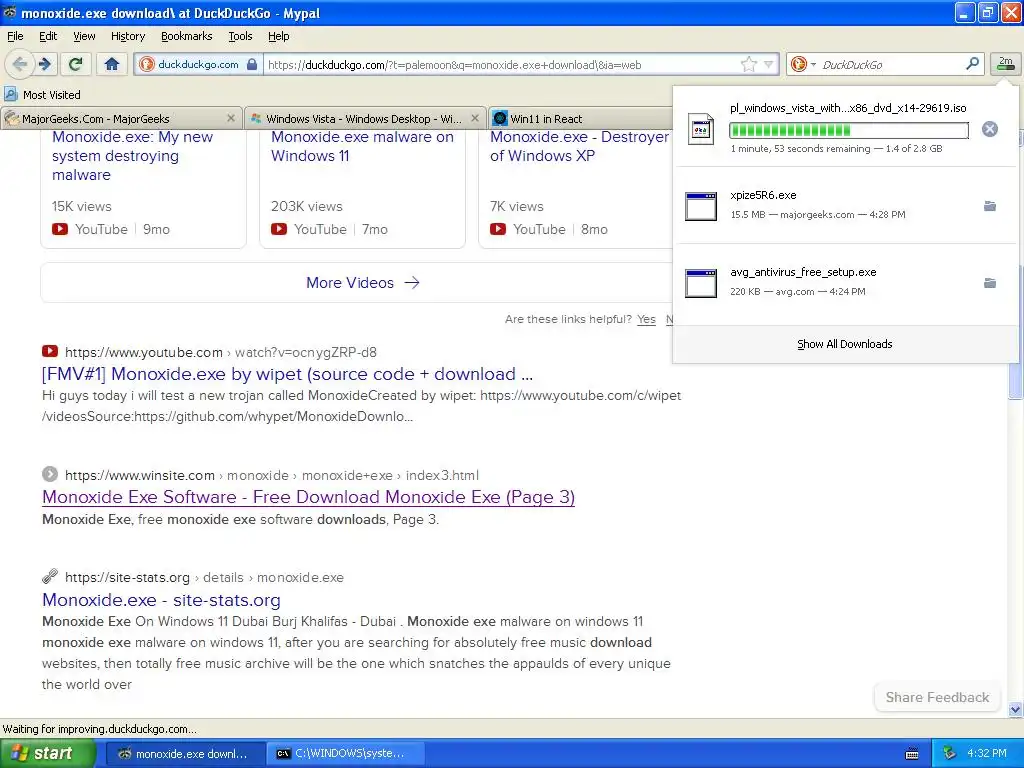Image resolution: width=1024 pixels, height=768 pixels.
Task: Click the 4:32 PM taskbar clock
Action: [x=987, y=753]
